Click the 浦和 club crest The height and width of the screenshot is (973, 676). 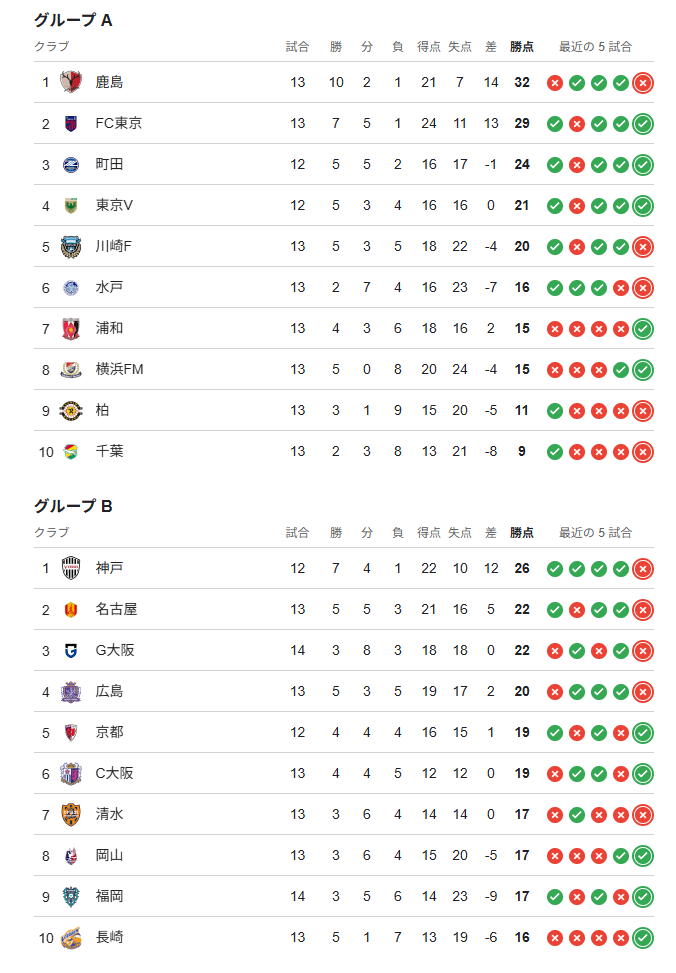[x=71, y=328]
